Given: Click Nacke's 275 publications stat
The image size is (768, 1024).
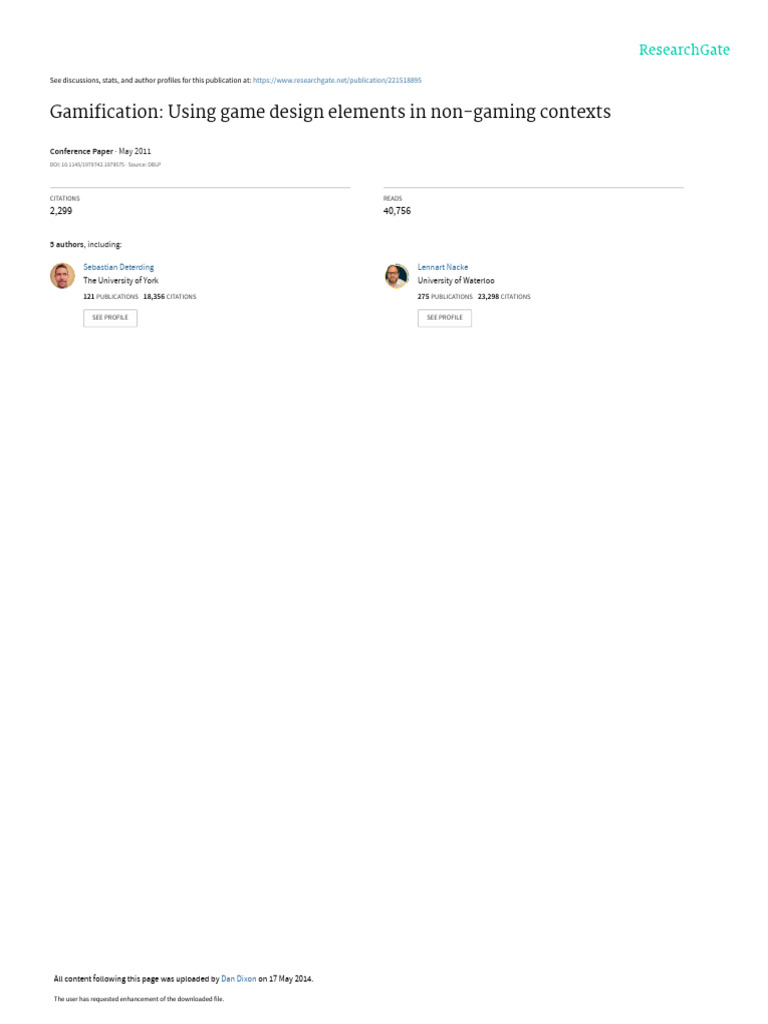Looking at the screenshot, I should (x=445, y=296).
